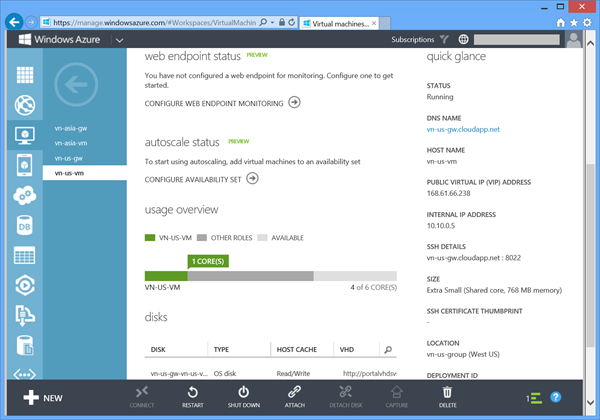The width and height of the screenshot is (600, 420).
Task: Click the 1 CORE(S) usage label
Action: (x=208, y=261)
